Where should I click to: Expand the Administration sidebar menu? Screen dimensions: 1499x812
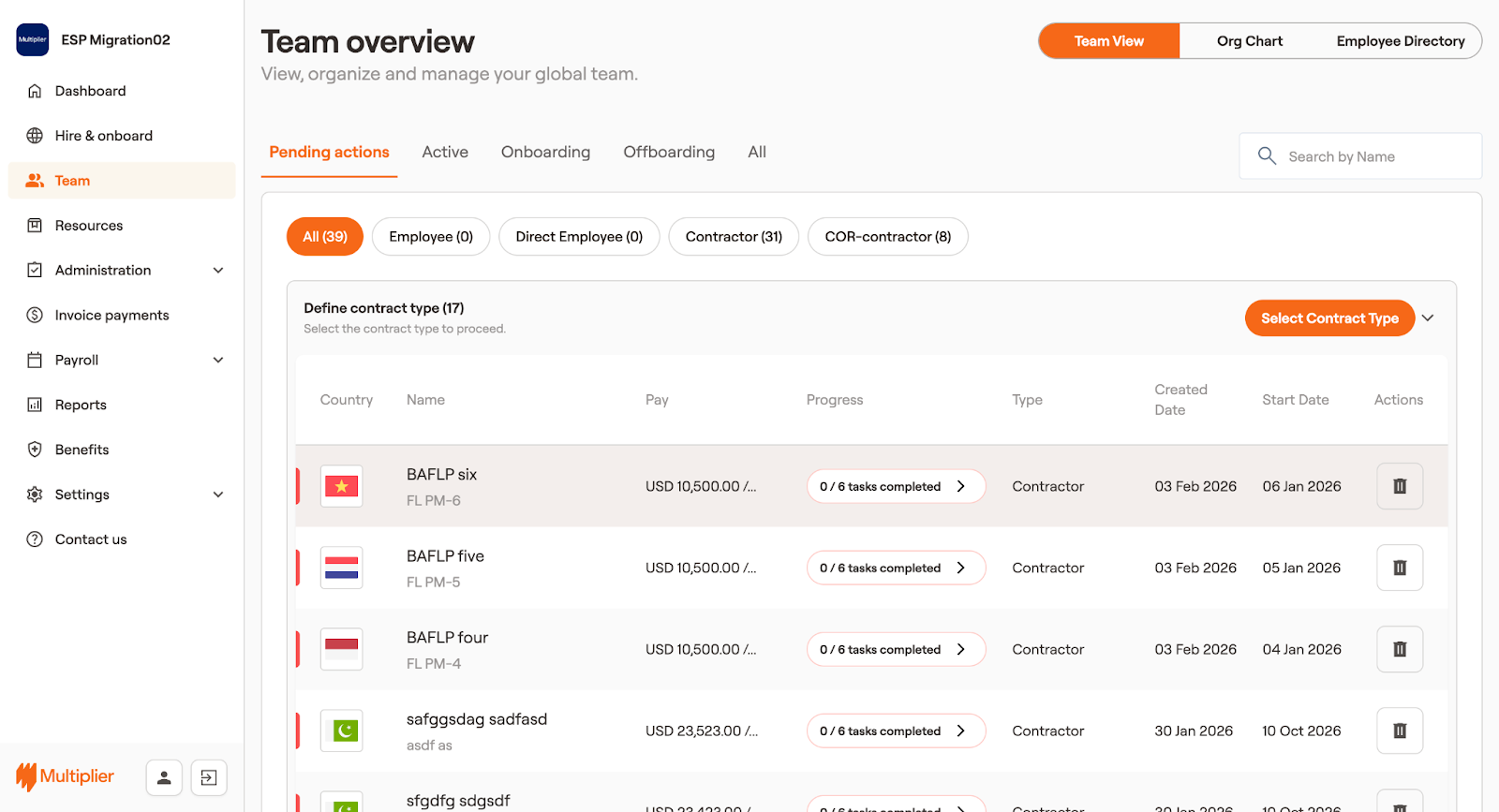coord(218,271)
